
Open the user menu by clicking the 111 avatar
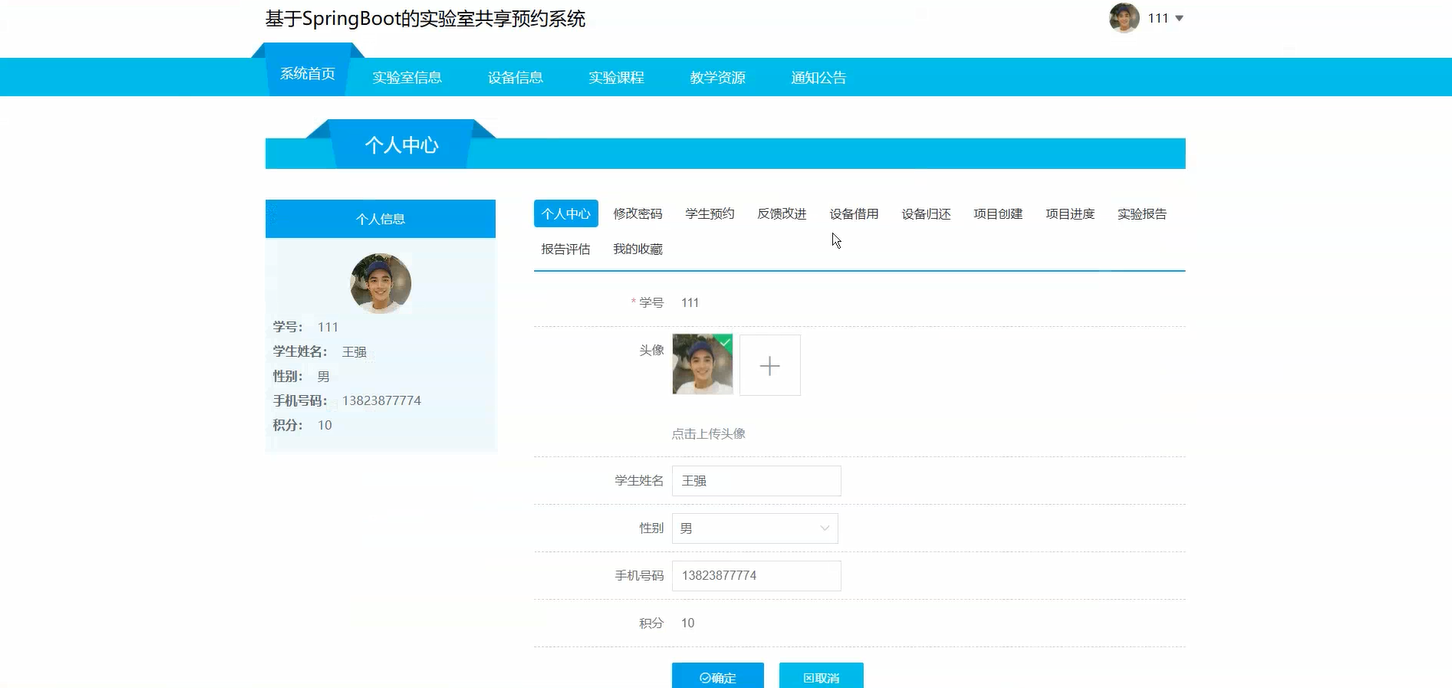click(1123, 17)
